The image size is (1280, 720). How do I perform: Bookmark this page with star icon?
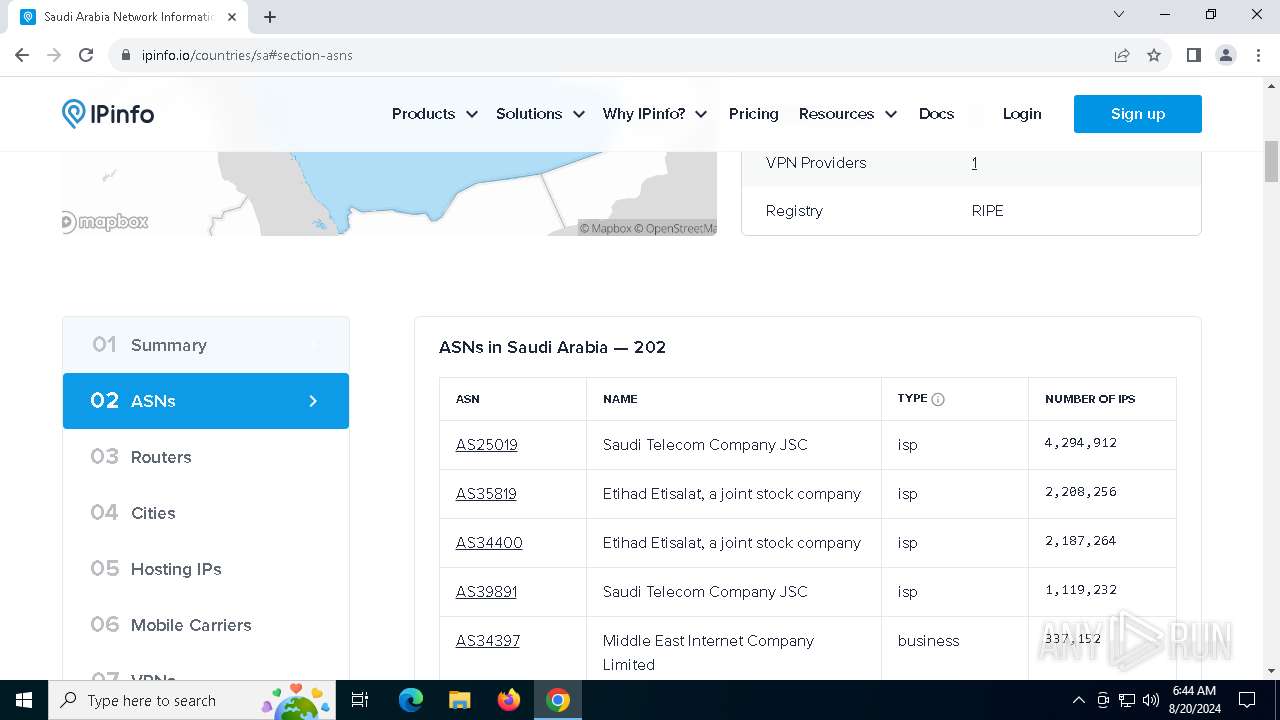pyautogui.click(x=1154, y=55)
